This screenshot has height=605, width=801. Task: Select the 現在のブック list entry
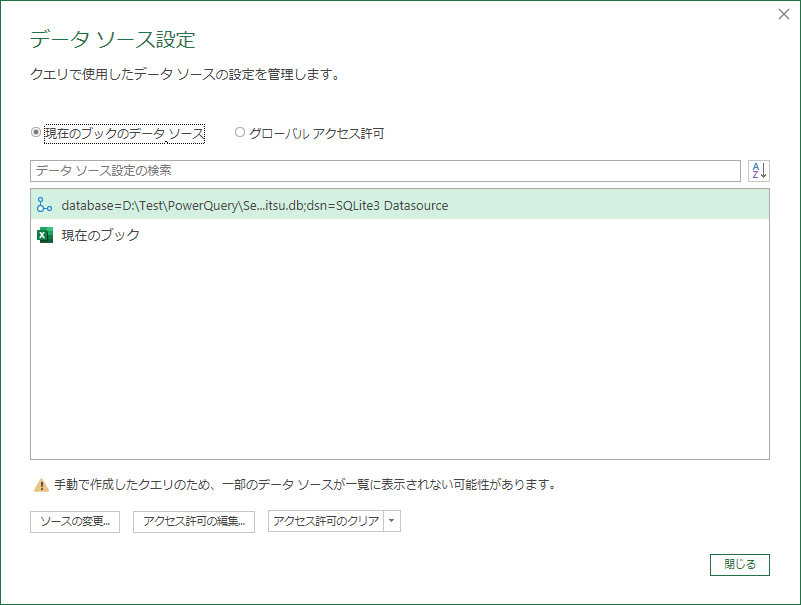pos(400,235)
